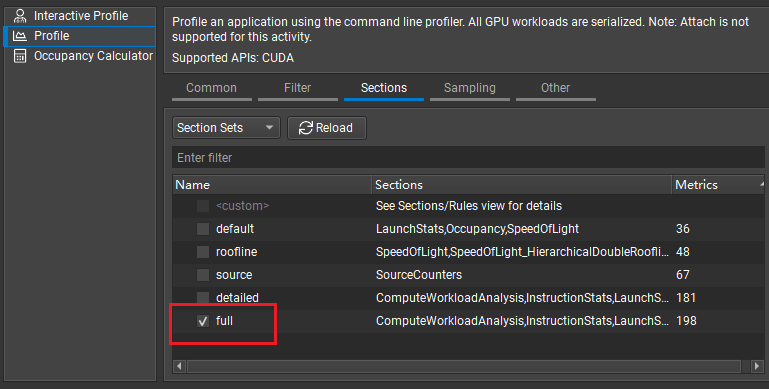Uncheck the full section set checkbox
This screenshot has width=769, height=389.
203,321
